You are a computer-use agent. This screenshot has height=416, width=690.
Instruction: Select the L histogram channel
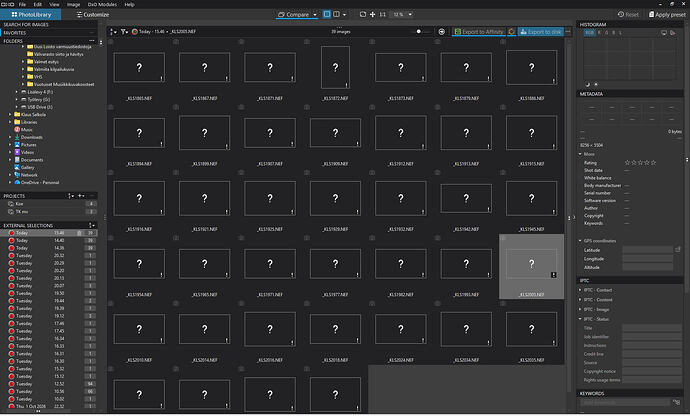[620, 33]
